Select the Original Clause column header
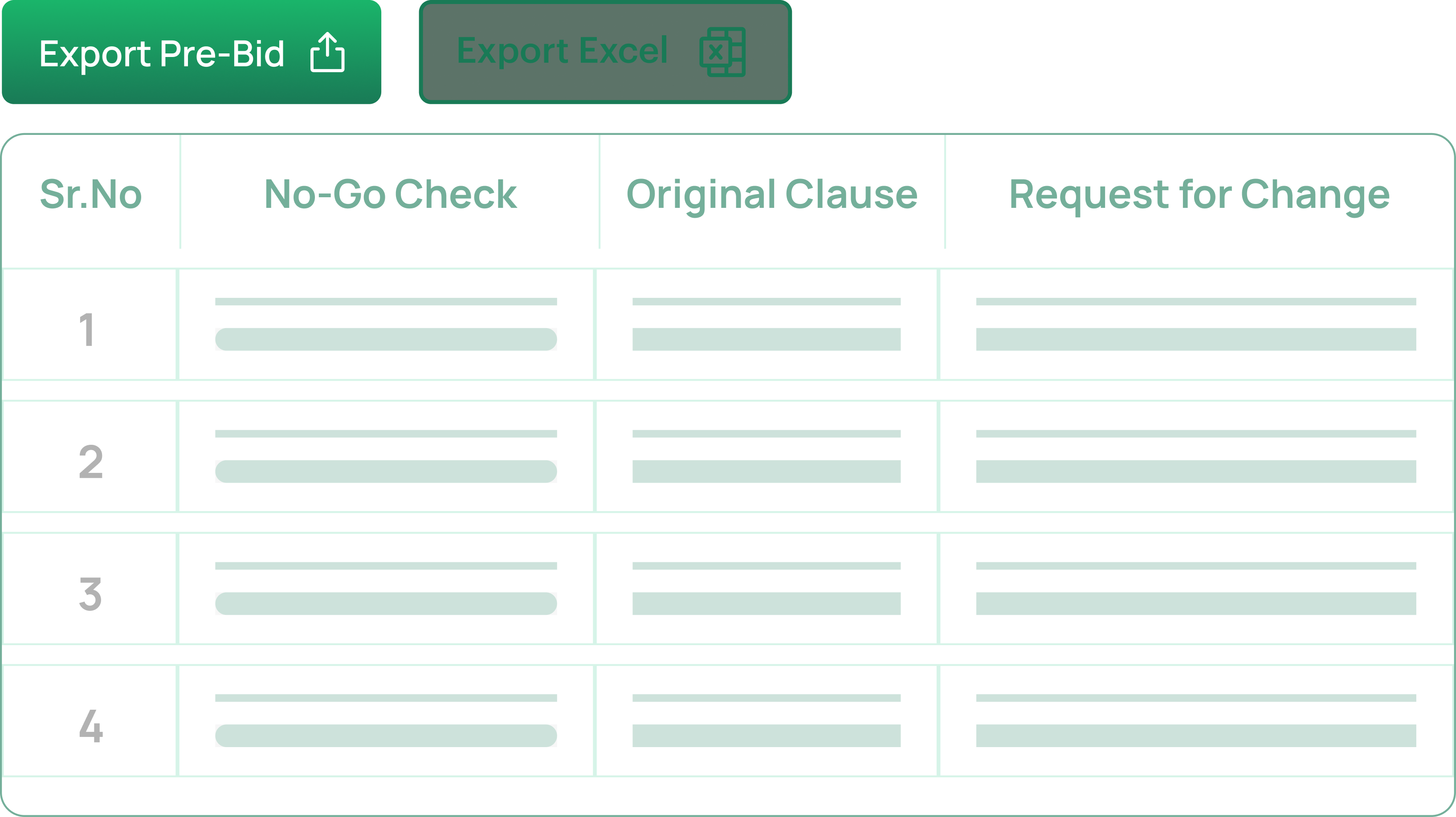The image size is (1456, 817). pos(771,194)
